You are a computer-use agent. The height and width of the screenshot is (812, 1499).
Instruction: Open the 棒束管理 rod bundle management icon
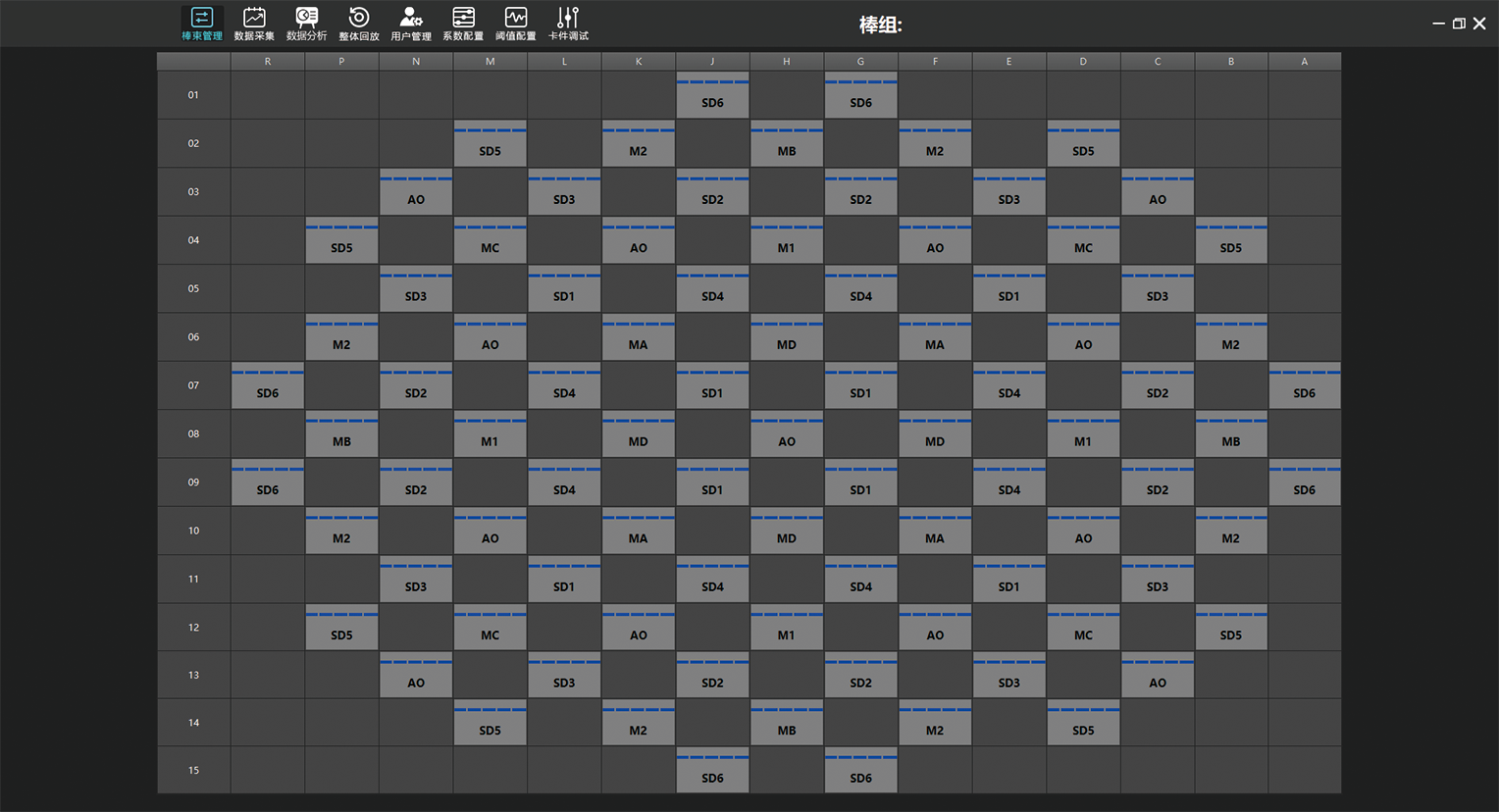click(x=202, y=24)
